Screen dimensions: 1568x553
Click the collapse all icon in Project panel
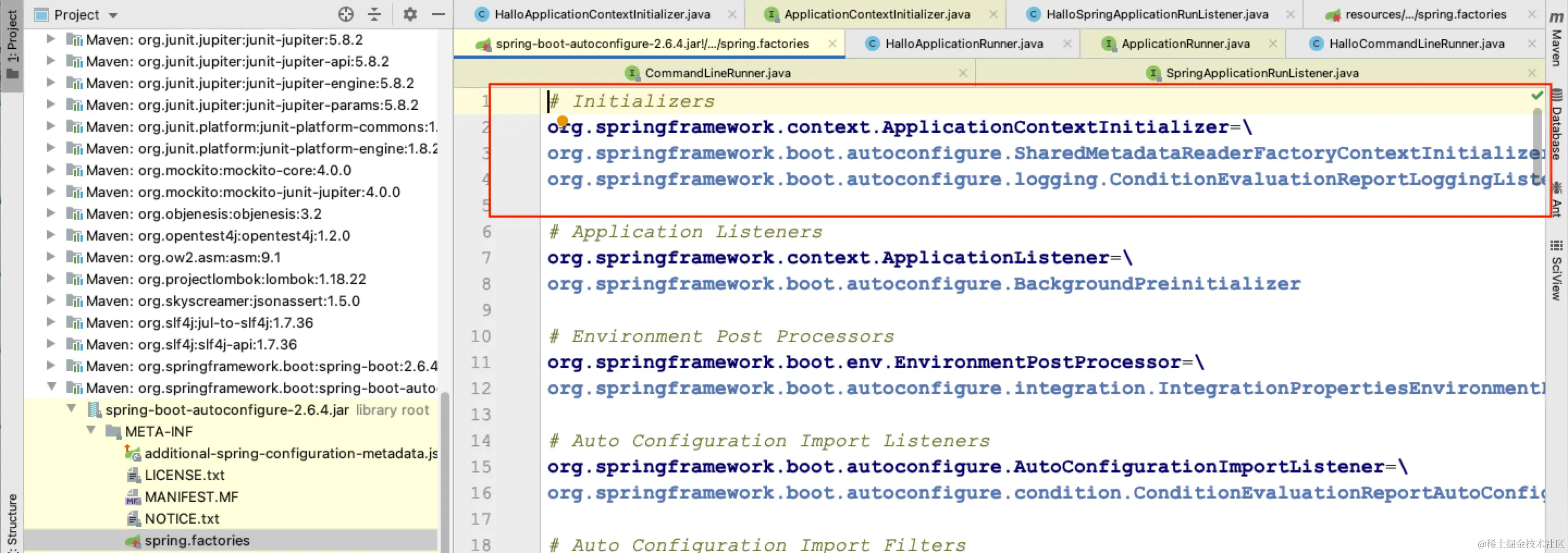(x=374, y=14)
